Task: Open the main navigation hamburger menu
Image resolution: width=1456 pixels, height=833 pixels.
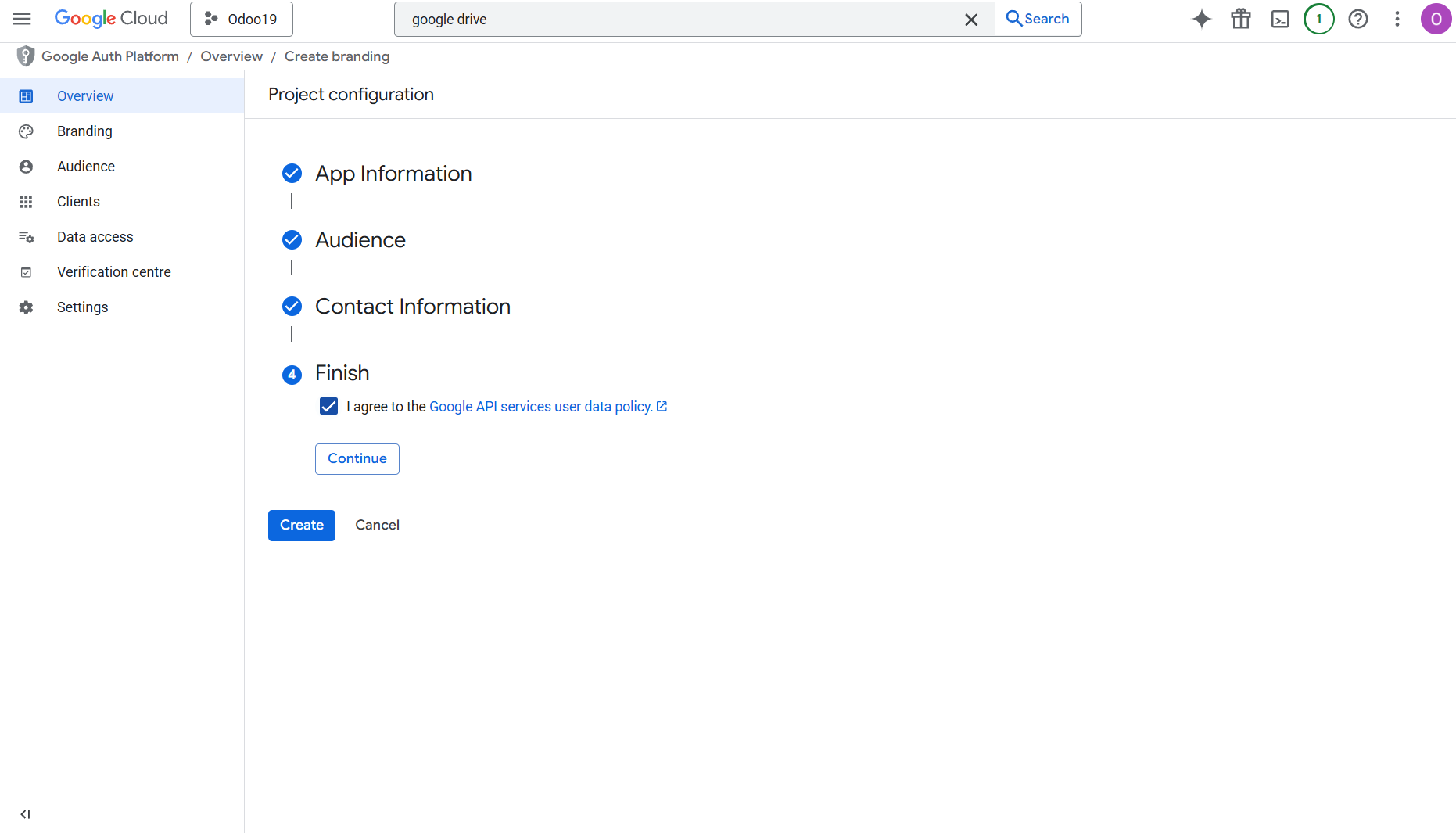Action: [22, 19]
